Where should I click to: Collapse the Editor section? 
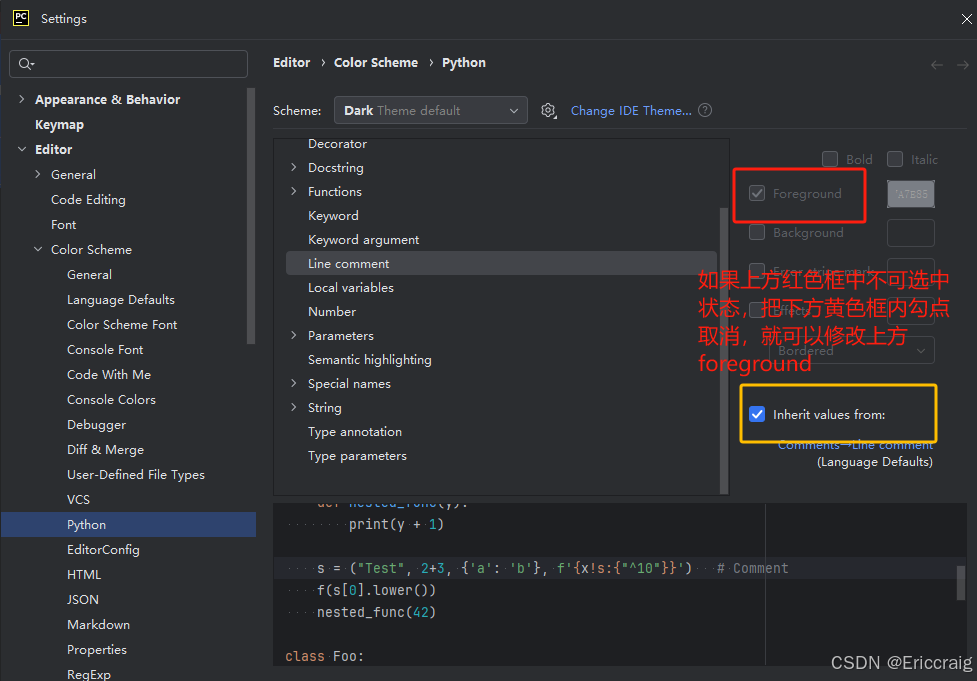click(x=22, y=149)
